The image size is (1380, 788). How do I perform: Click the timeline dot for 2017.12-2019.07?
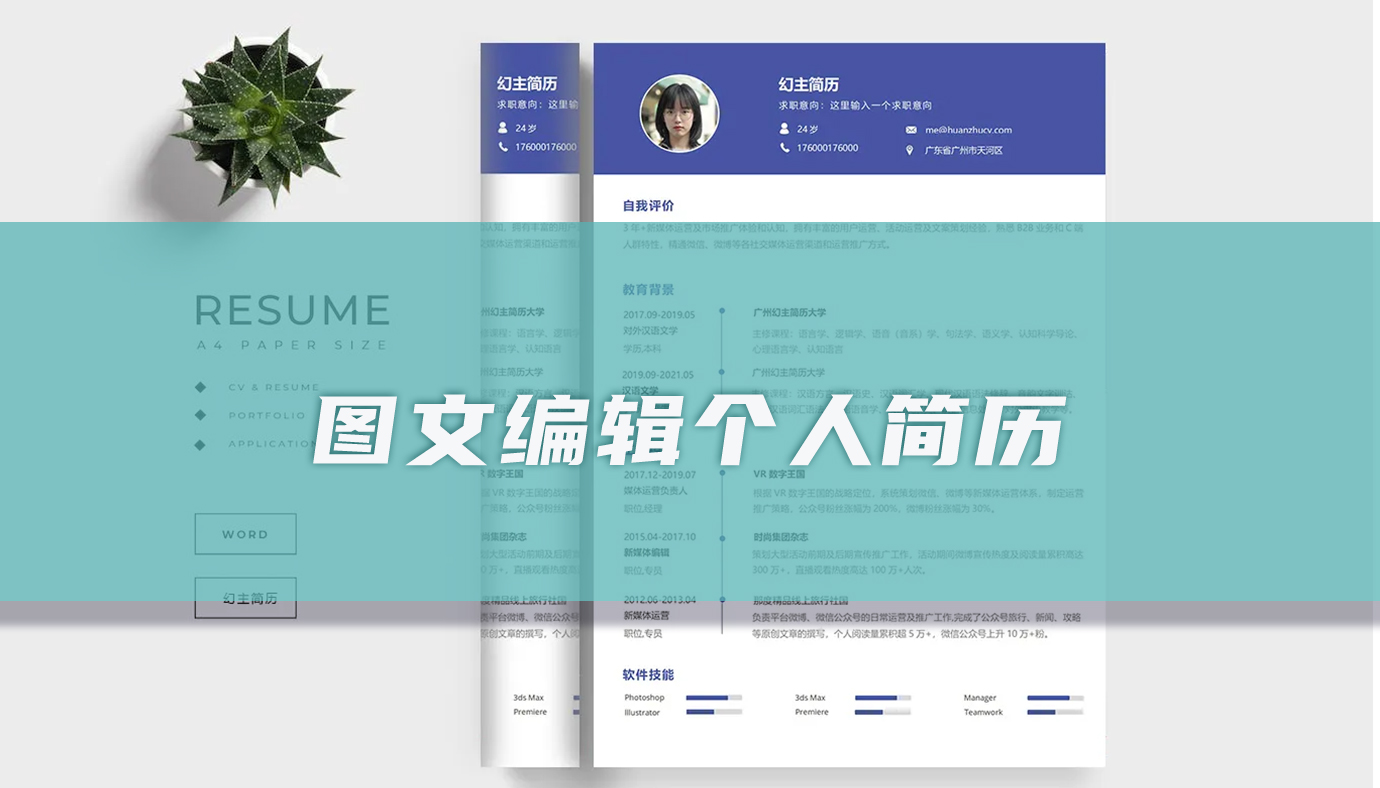tap(722, 474)
